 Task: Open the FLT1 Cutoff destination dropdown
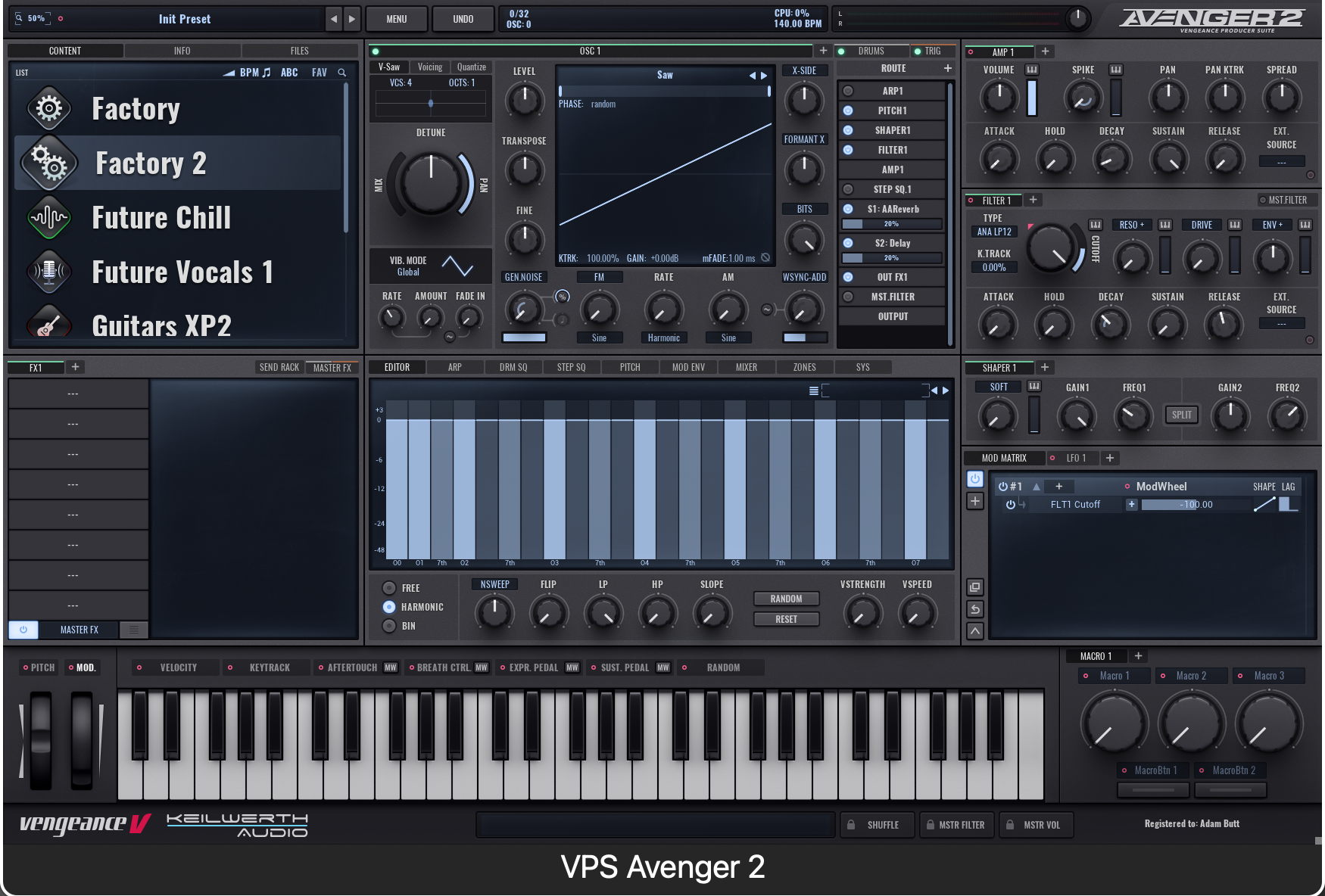(1075, 505)
